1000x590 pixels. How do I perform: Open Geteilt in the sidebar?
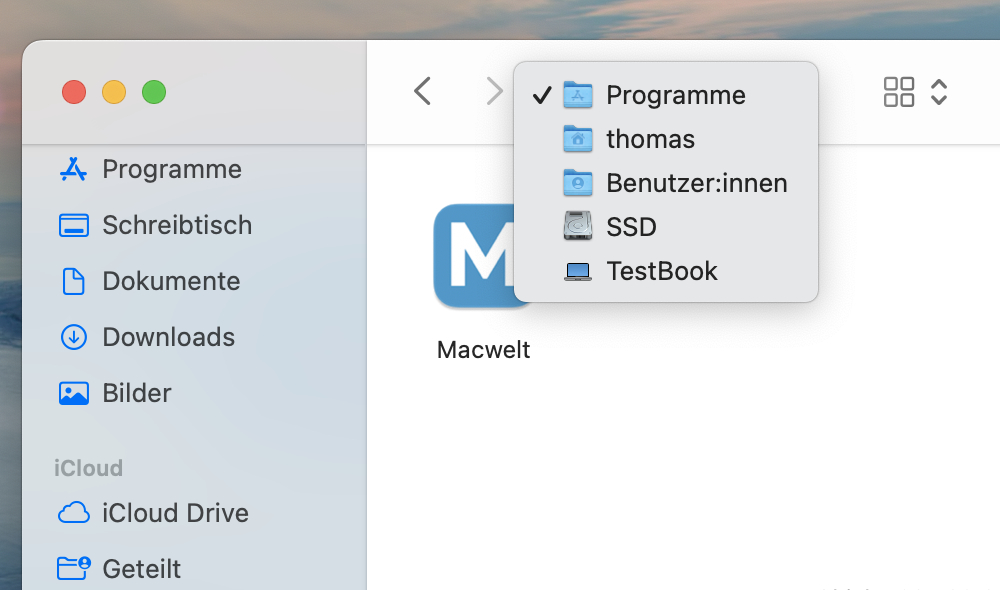pos(120,568)
